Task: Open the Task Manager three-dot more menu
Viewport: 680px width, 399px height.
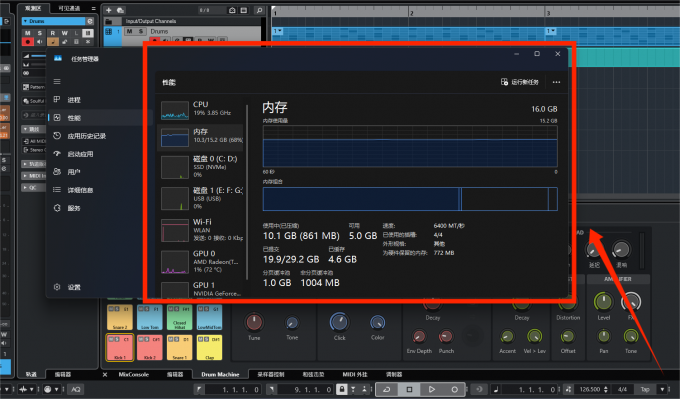Action: 556,82
